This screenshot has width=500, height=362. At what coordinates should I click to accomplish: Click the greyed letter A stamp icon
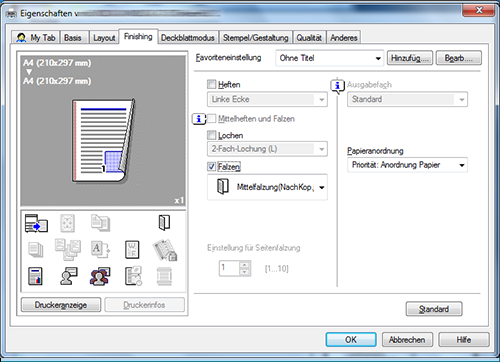[x=100, y=249]
